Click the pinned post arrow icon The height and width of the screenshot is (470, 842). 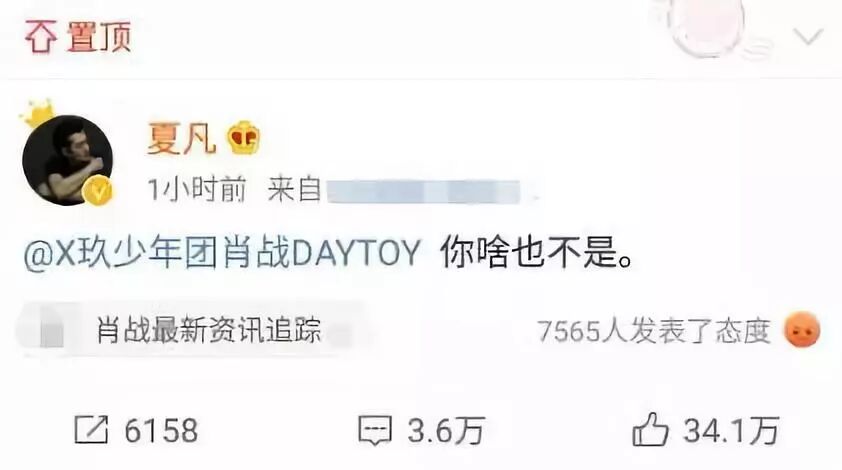[x=41, y=38]
